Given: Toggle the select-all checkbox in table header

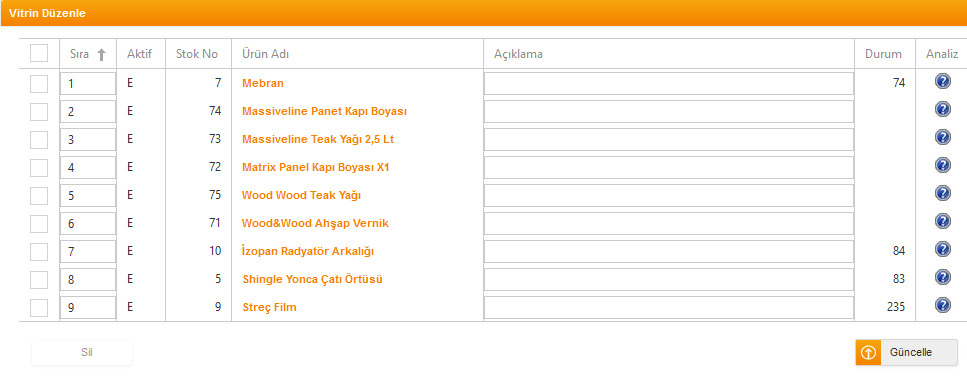Looking at the screenshot, I should pos(39,54).
